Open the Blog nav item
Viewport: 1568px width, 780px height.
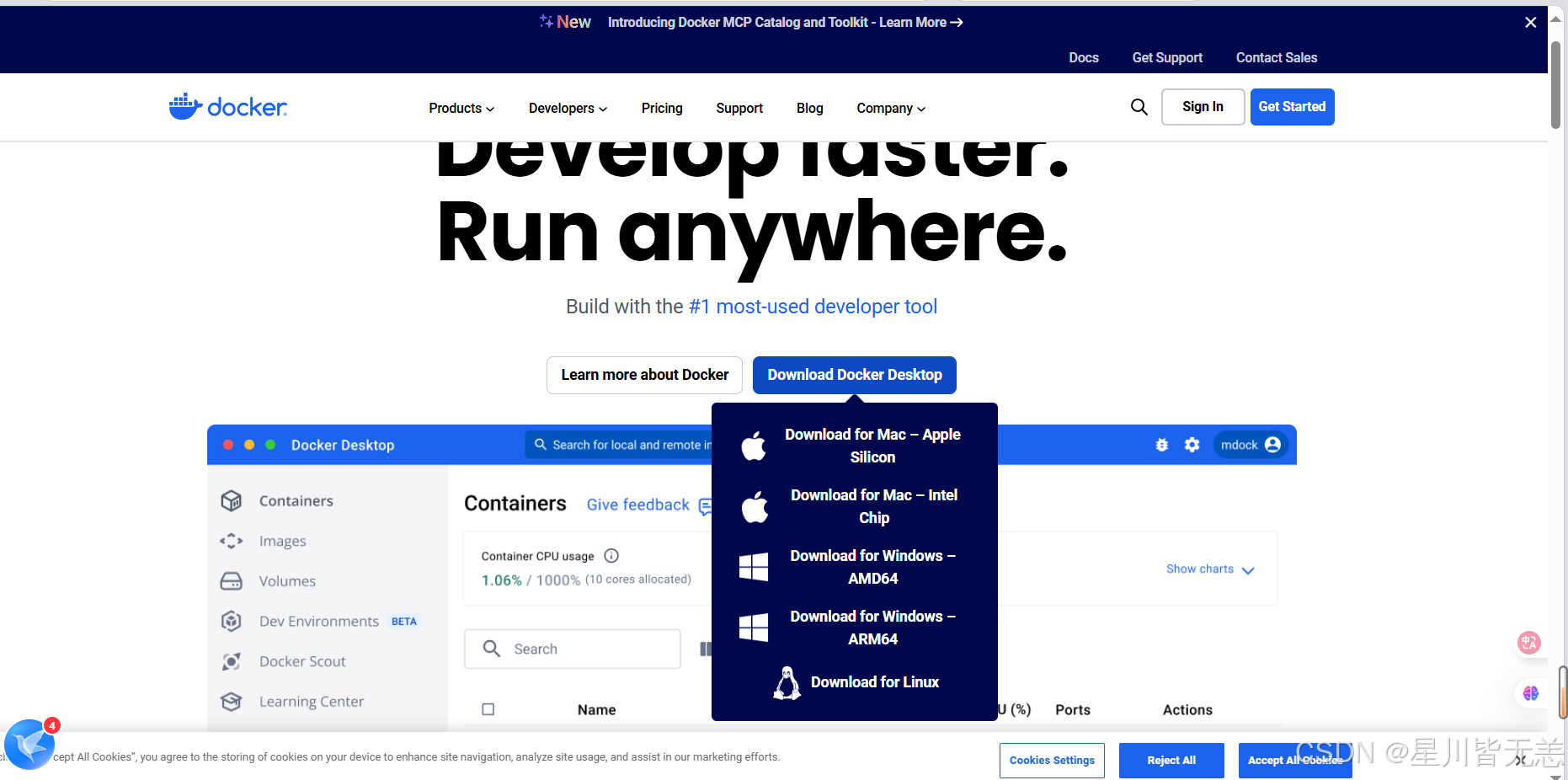coord(810,108)
